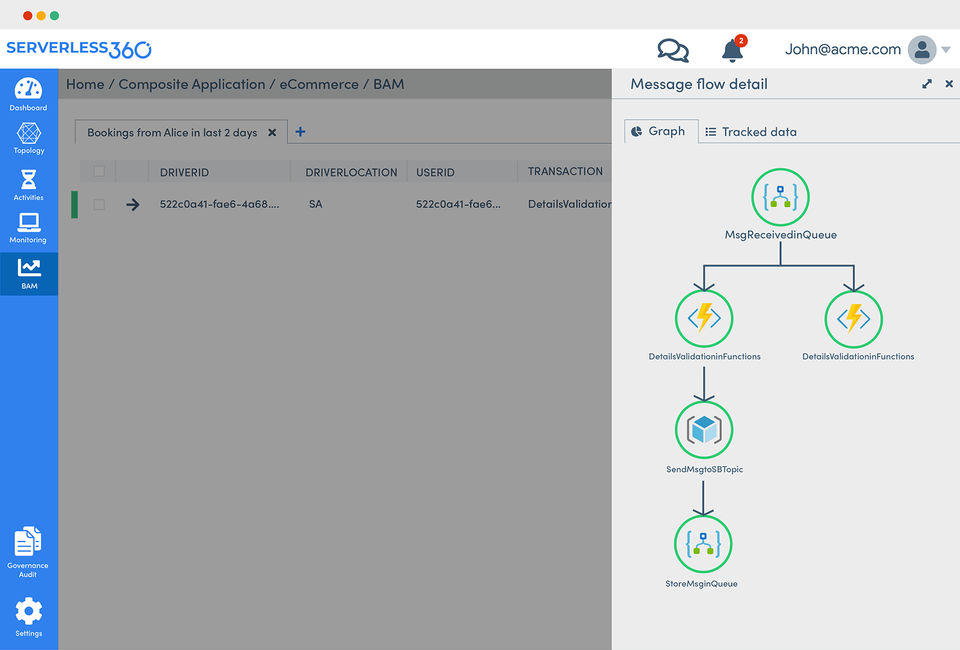Screen dimensions: 960x650
Task: Open the Monitoring section
Action: pos(28,227)
